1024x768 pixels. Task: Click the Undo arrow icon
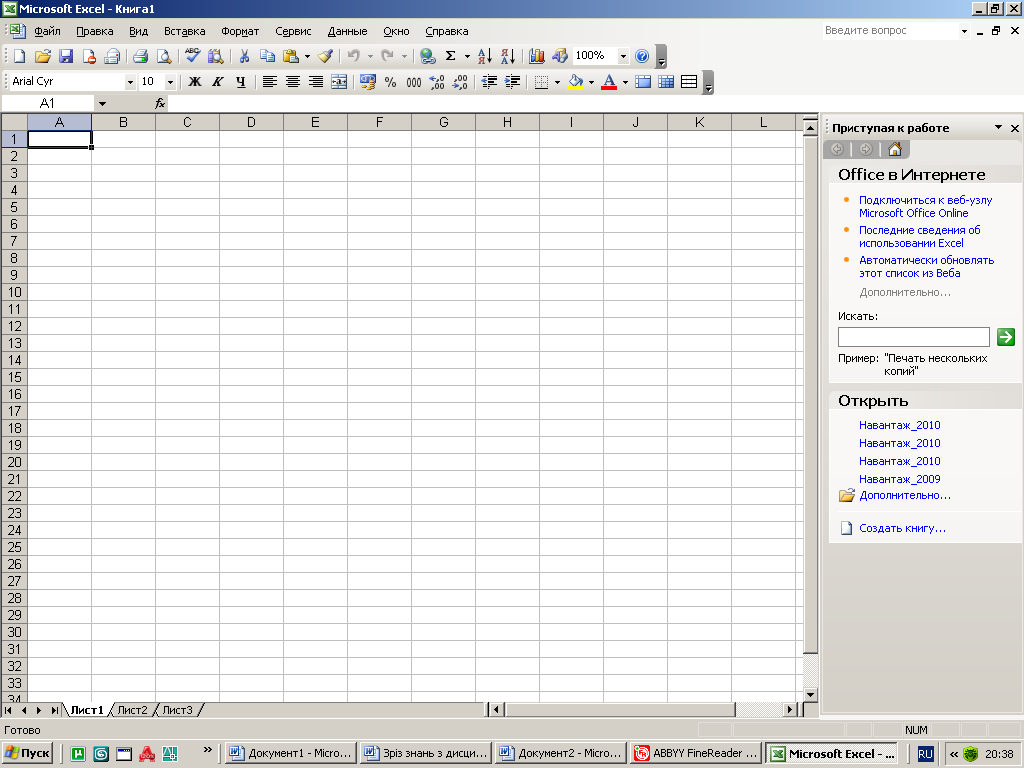point(353,56)
